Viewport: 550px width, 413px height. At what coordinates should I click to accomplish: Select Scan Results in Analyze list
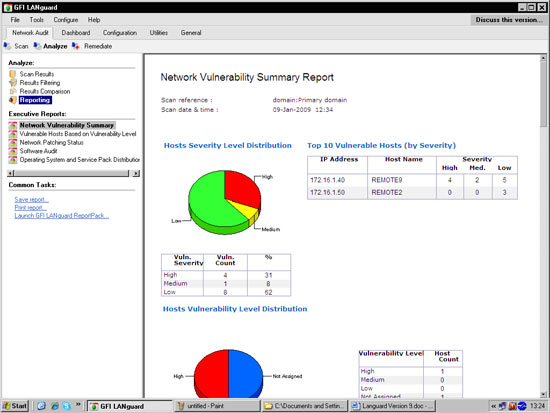click(36, 74)
